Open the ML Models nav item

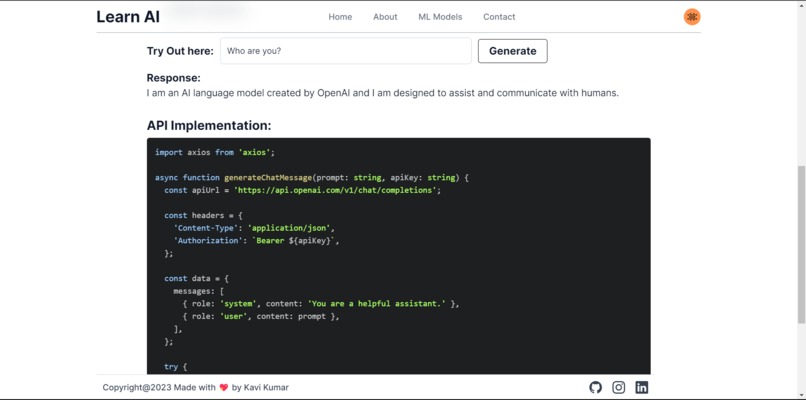coord(440,16)
